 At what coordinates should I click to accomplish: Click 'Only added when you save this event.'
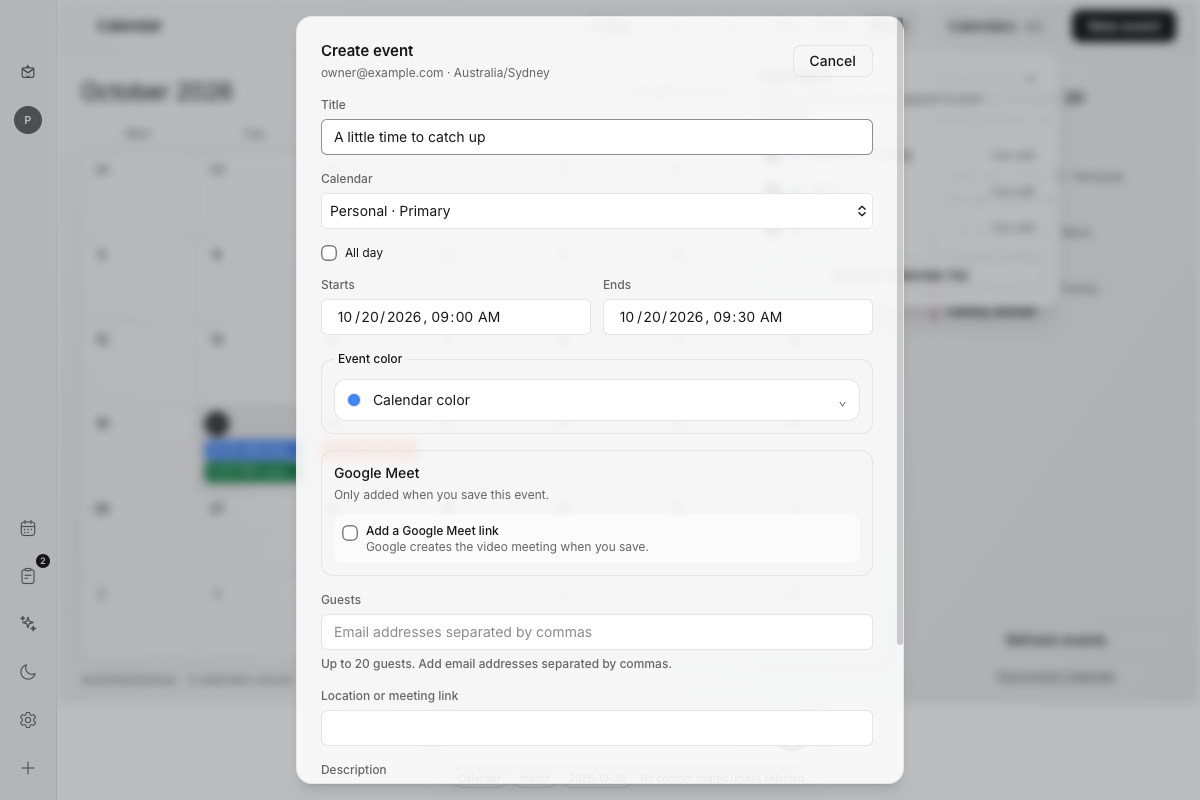coord(441,495)
